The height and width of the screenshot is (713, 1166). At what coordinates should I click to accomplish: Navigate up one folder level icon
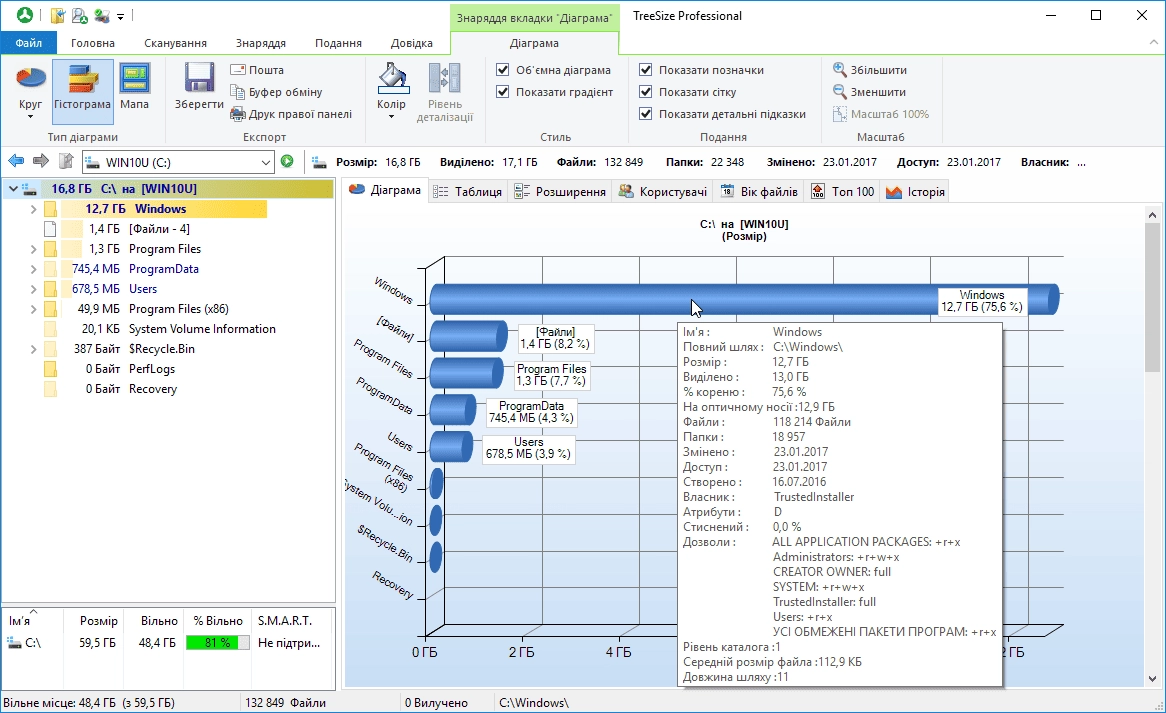click(65, 161)
